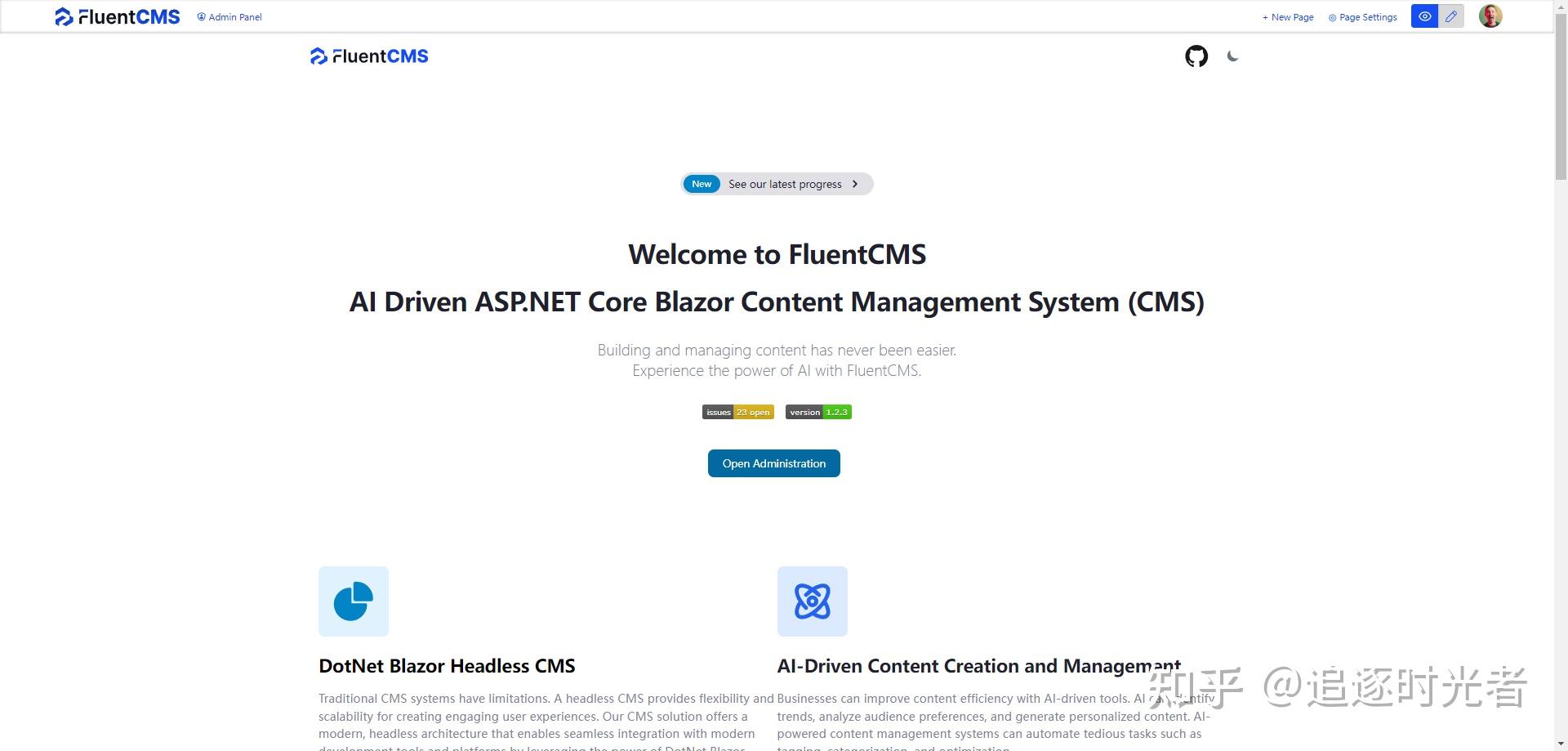
Task: Click the issues 23 open badge
Action: click(x=737, y=412)
